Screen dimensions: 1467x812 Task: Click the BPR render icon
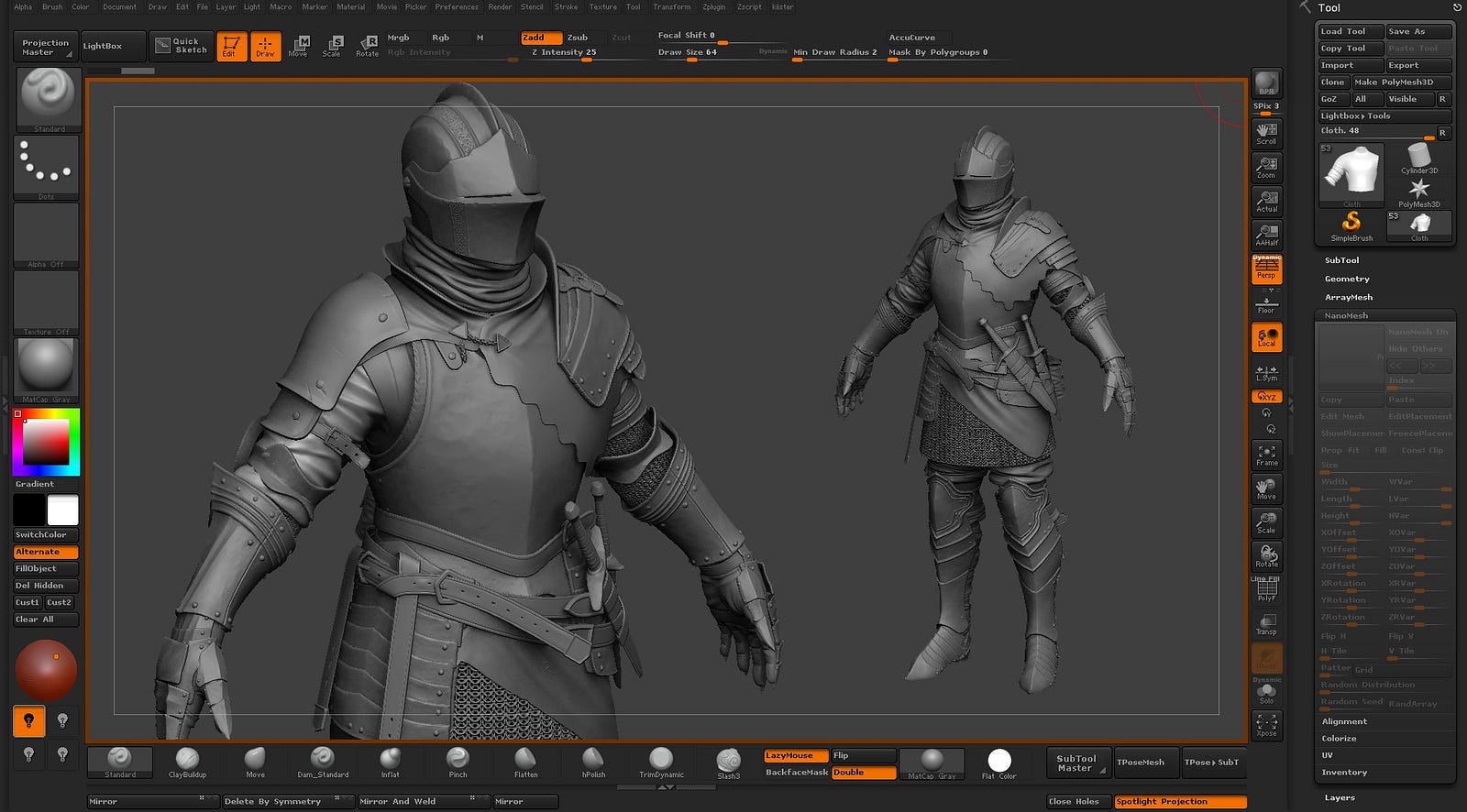click(1266, 83)
